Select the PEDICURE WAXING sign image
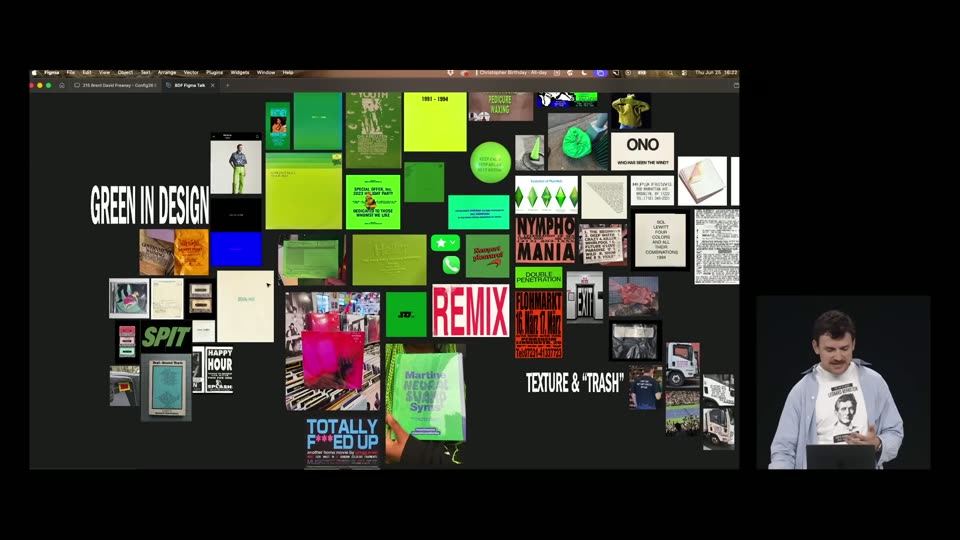 click(x=500, y=107)
